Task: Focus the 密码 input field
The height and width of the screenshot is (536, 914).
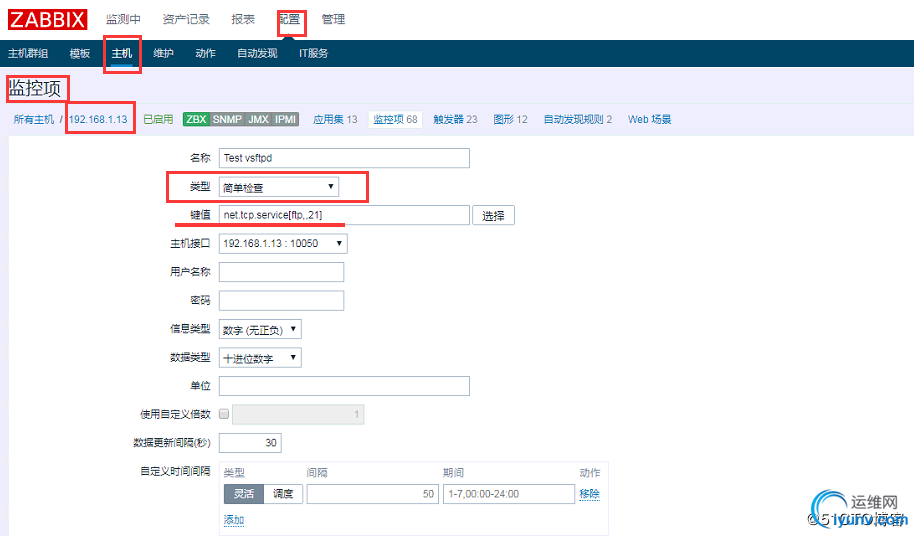Action: pyautogui.click(x=282, y=301)
